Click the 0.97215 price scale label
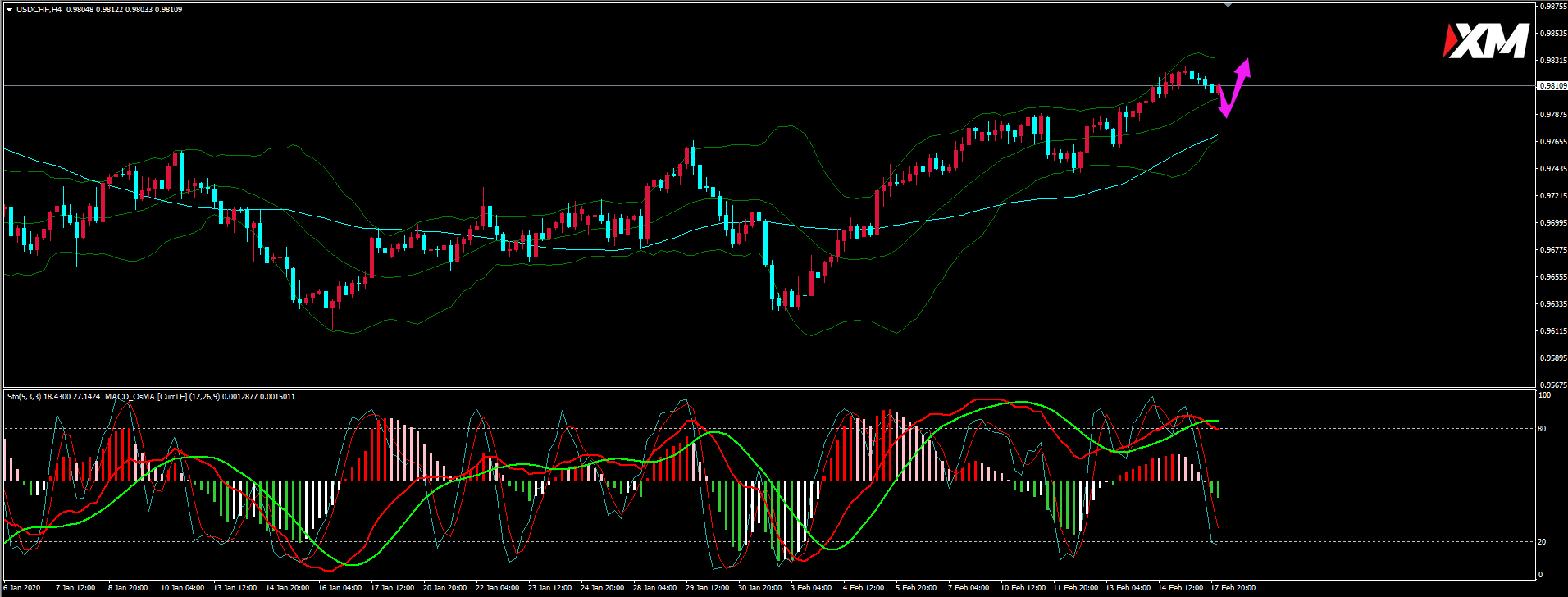The image size is (1568, 597). 1550,196
